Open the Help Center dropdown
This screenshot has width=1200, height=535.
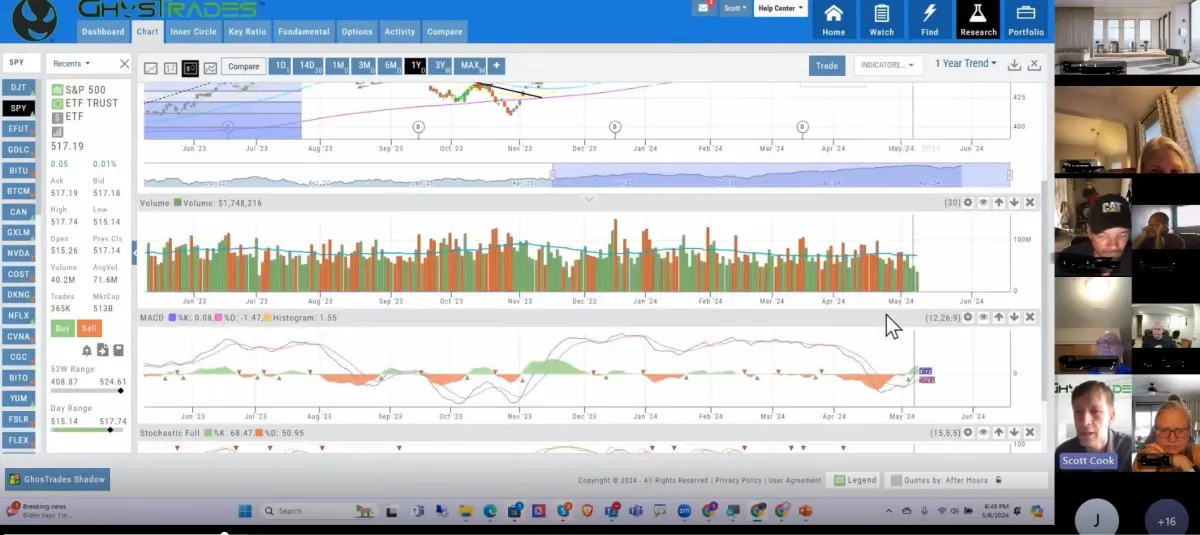click(x=781, y=8)
